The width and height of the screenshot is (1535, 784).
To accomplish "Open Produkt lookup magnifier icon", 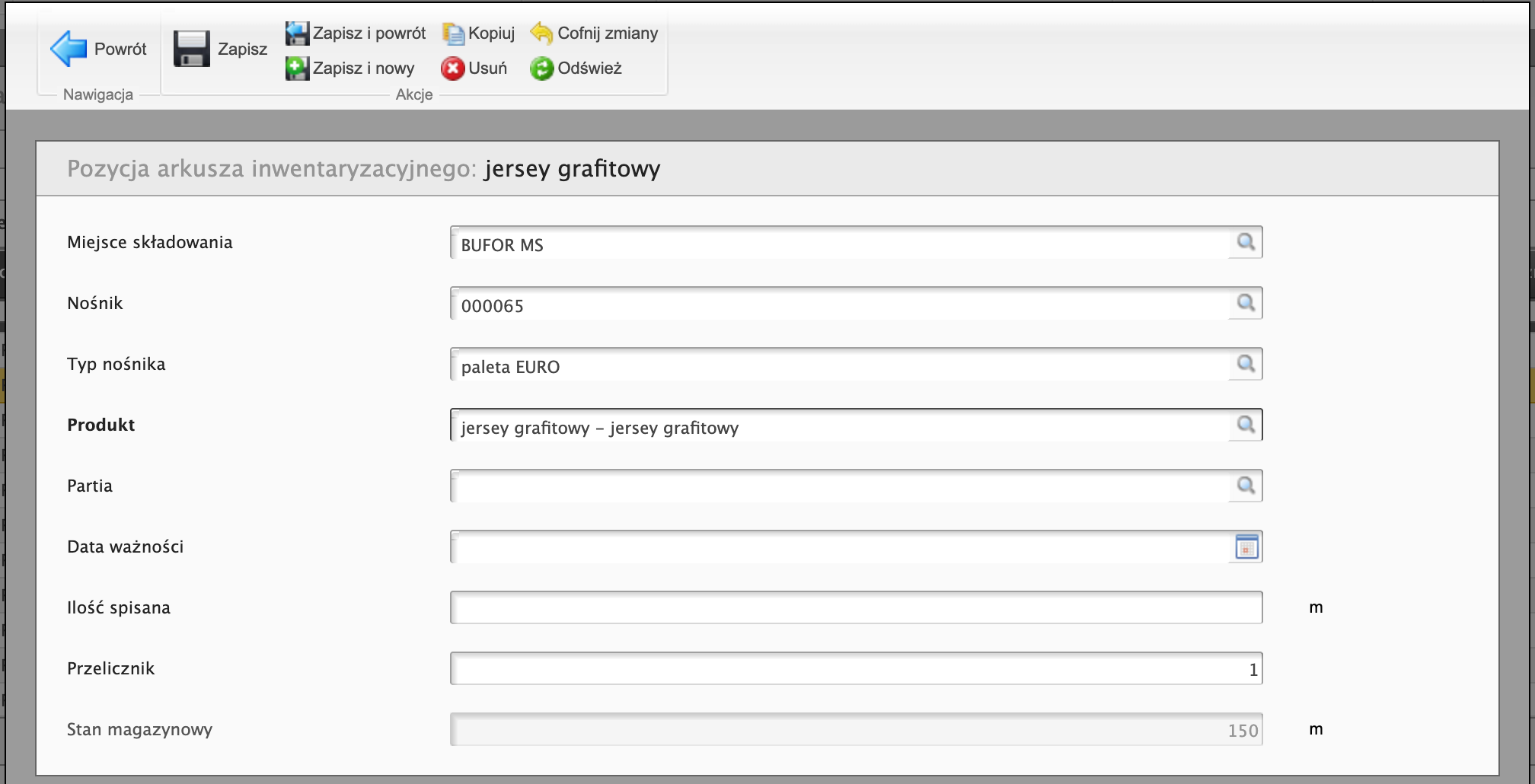I will click(1246, 425).
